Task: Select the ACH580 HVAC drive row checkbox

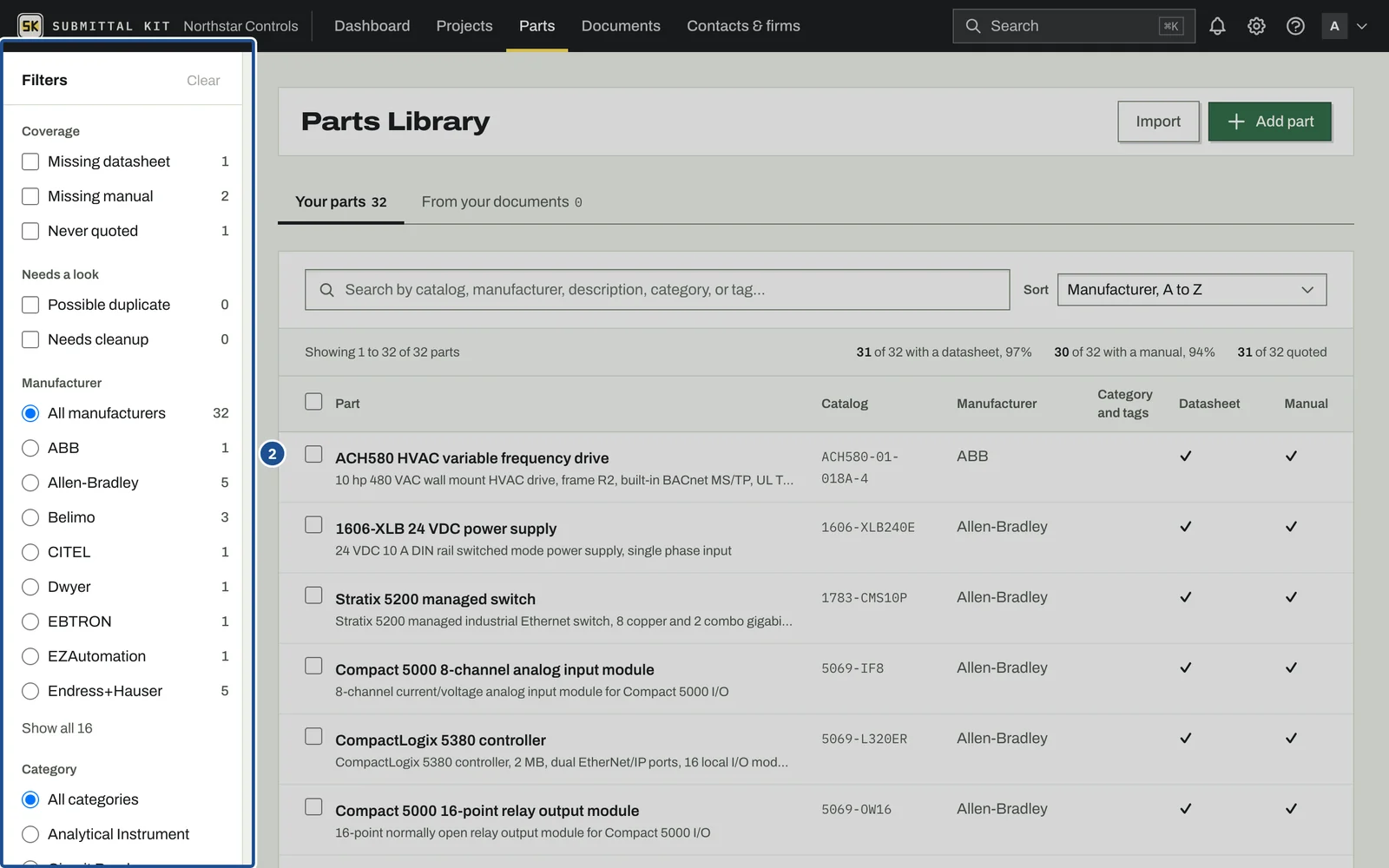Action: click(313, 454)
